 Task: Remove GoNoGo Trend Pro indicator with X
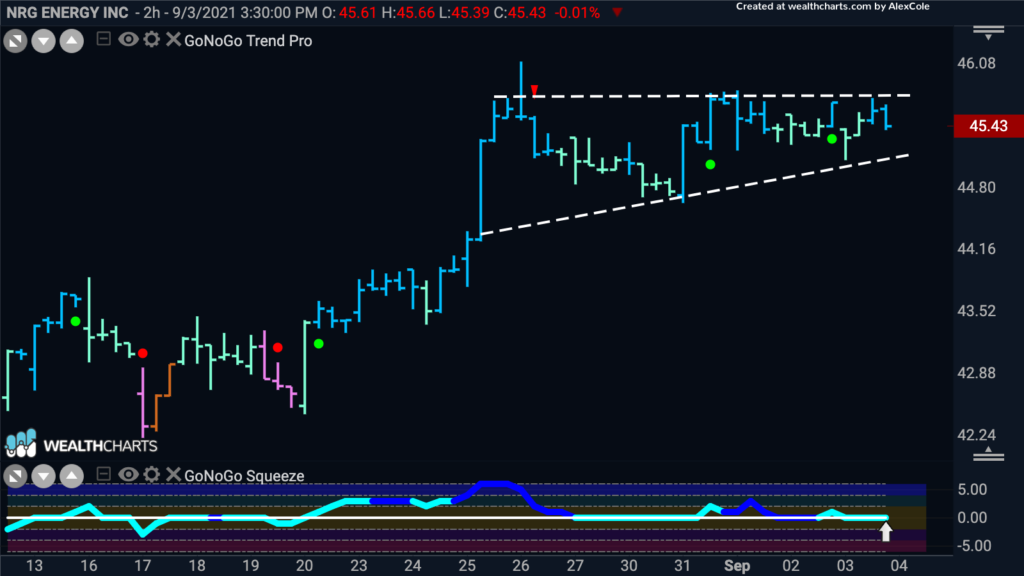click(173, 40)
